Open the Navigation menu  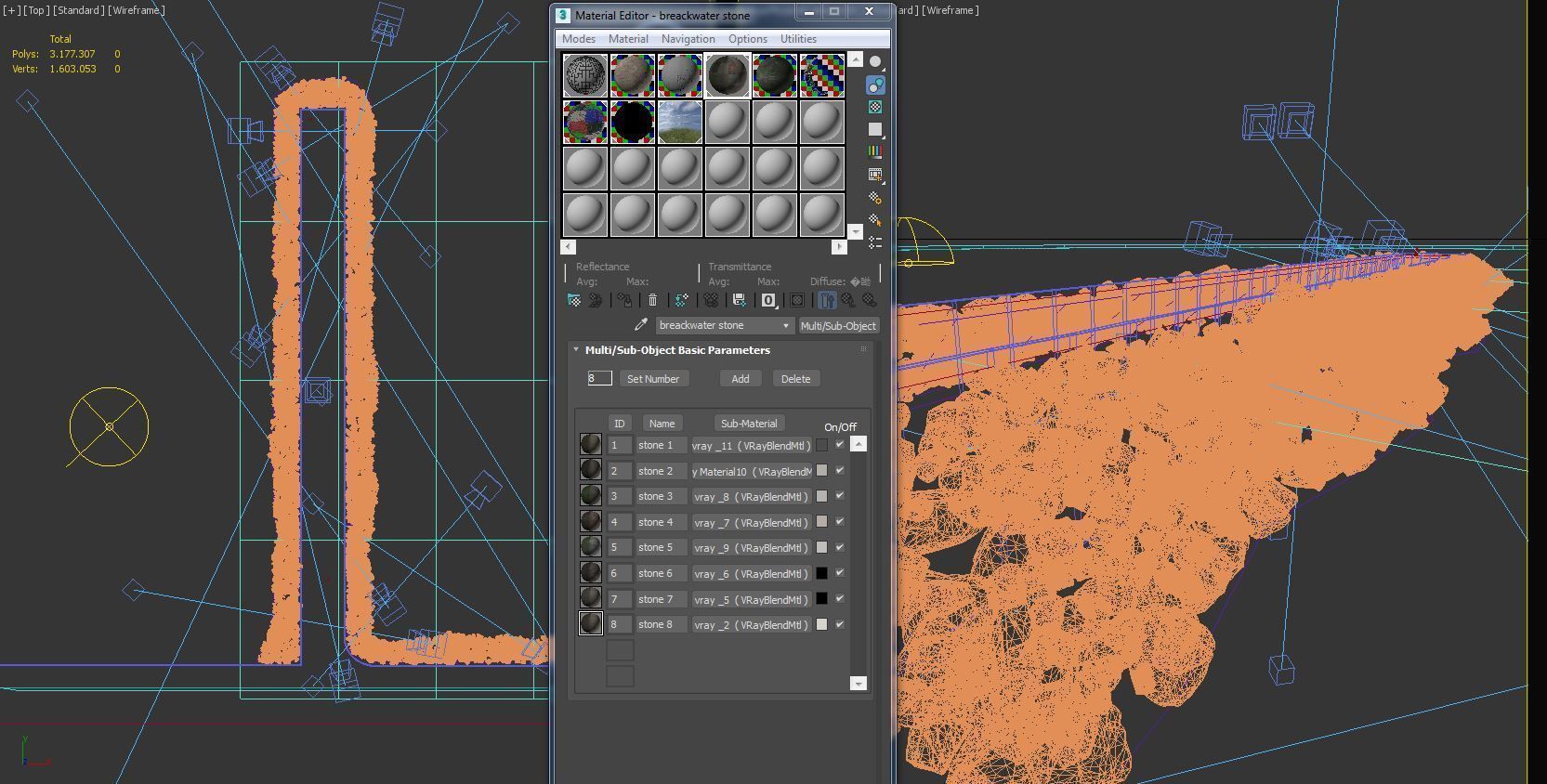[688, 39]
